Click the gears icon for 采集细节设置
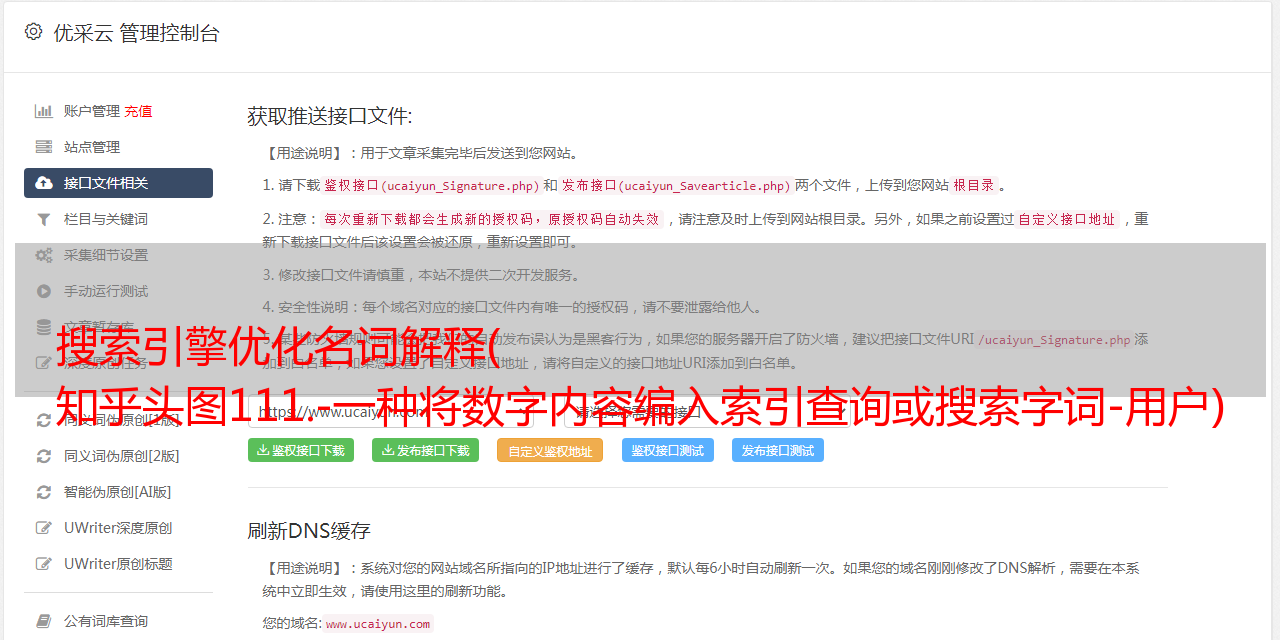Viewport: 1280px width, 640px height. (44, 255)
